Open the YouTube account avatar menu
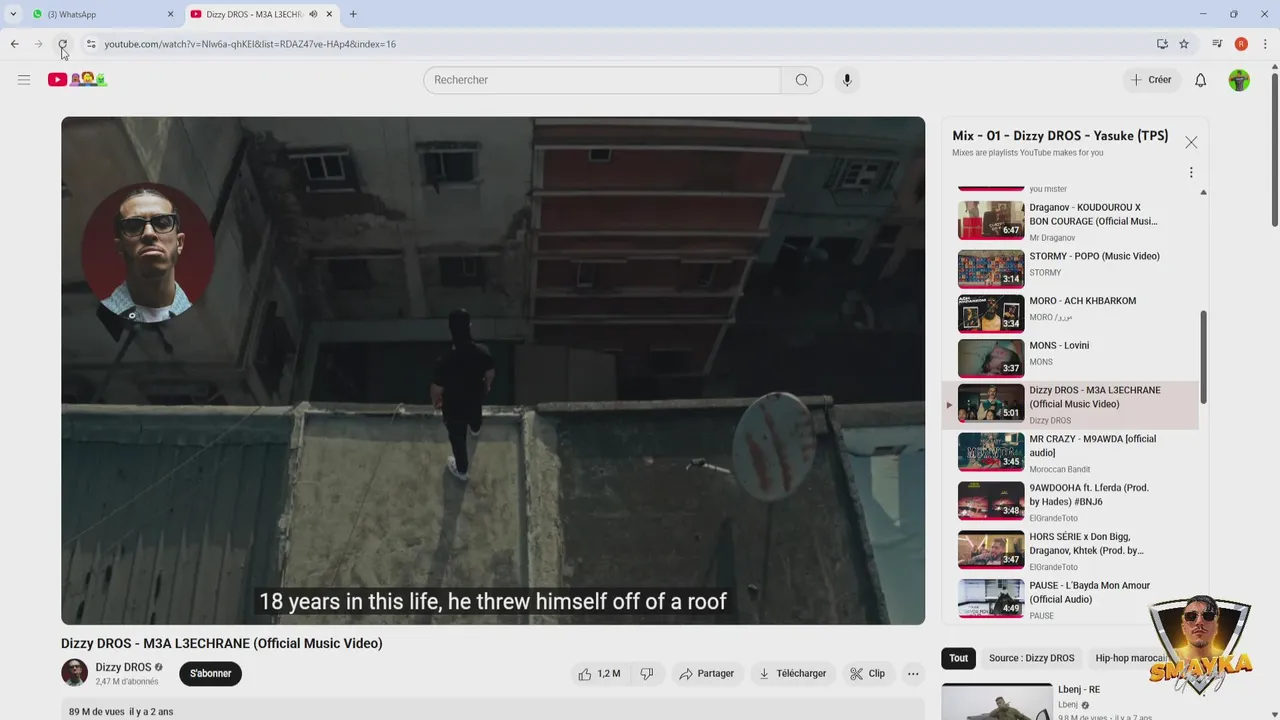 1239,80
